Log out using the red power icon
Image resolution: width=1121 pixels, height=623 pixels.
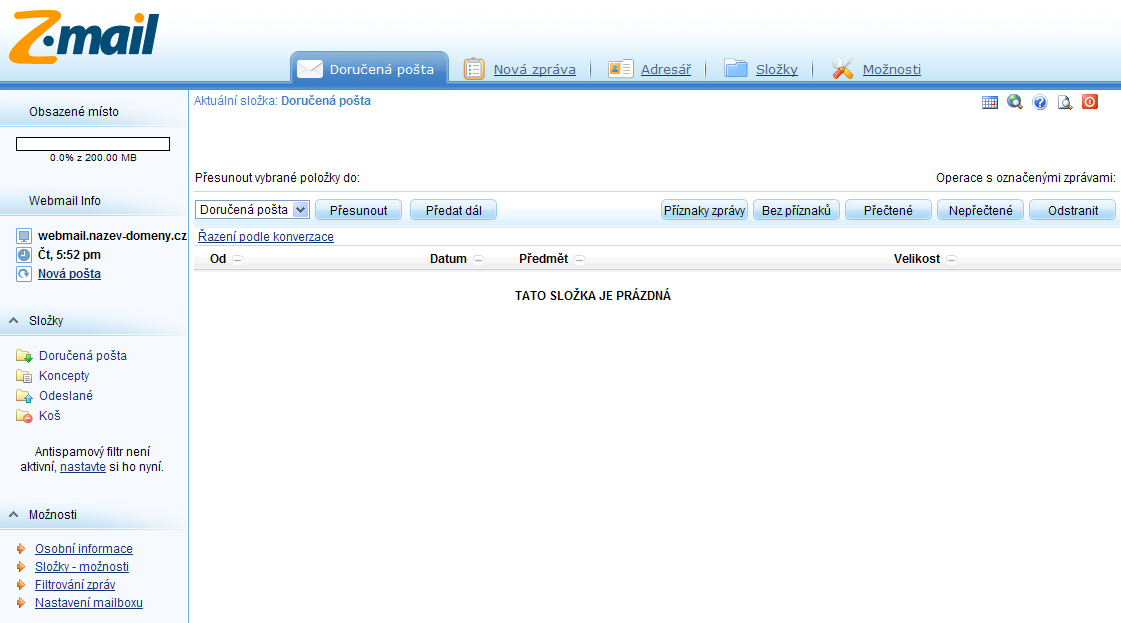pyautogui.click(x=1090, y=102)
